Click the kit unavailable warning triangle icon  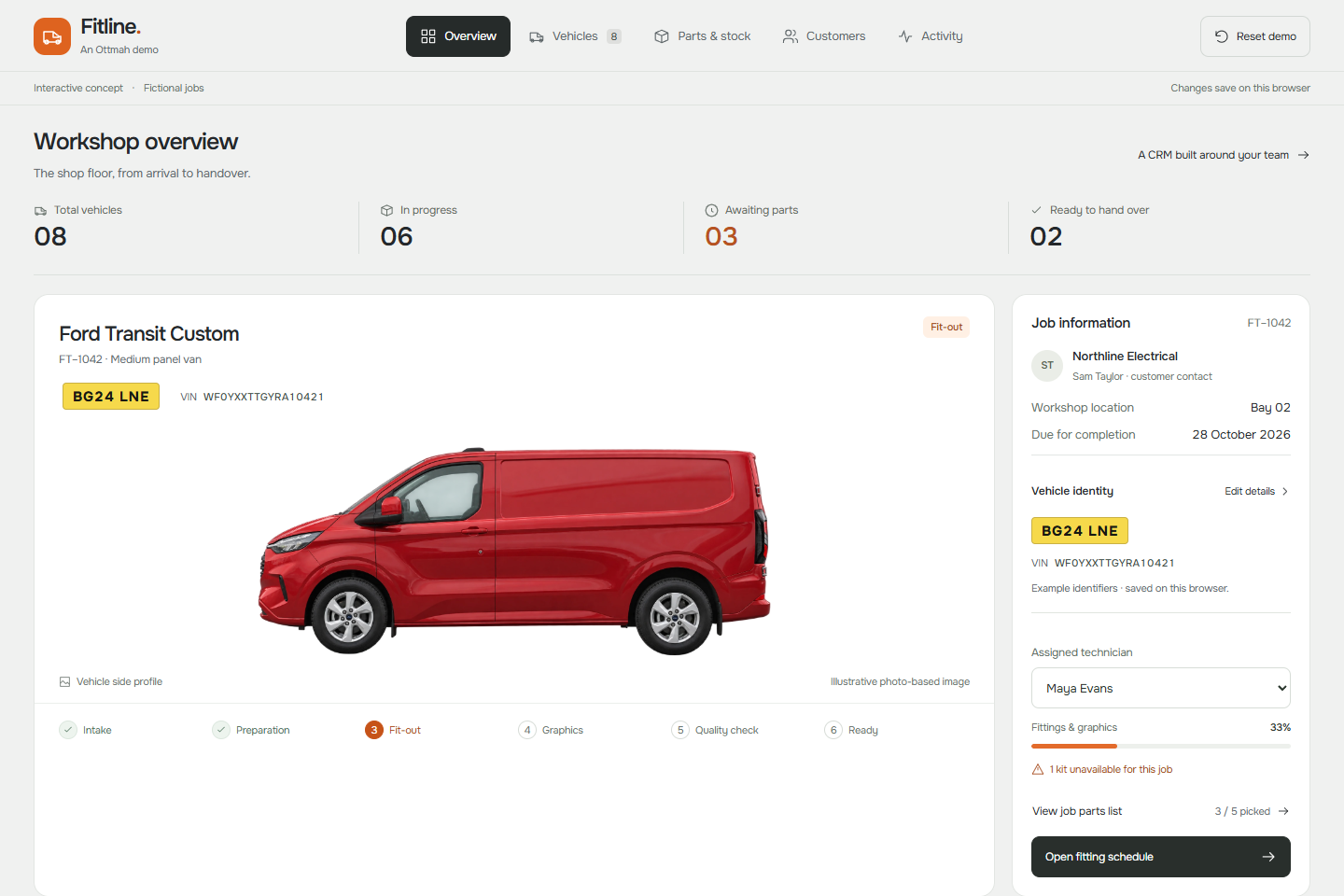pos(1037,769)
